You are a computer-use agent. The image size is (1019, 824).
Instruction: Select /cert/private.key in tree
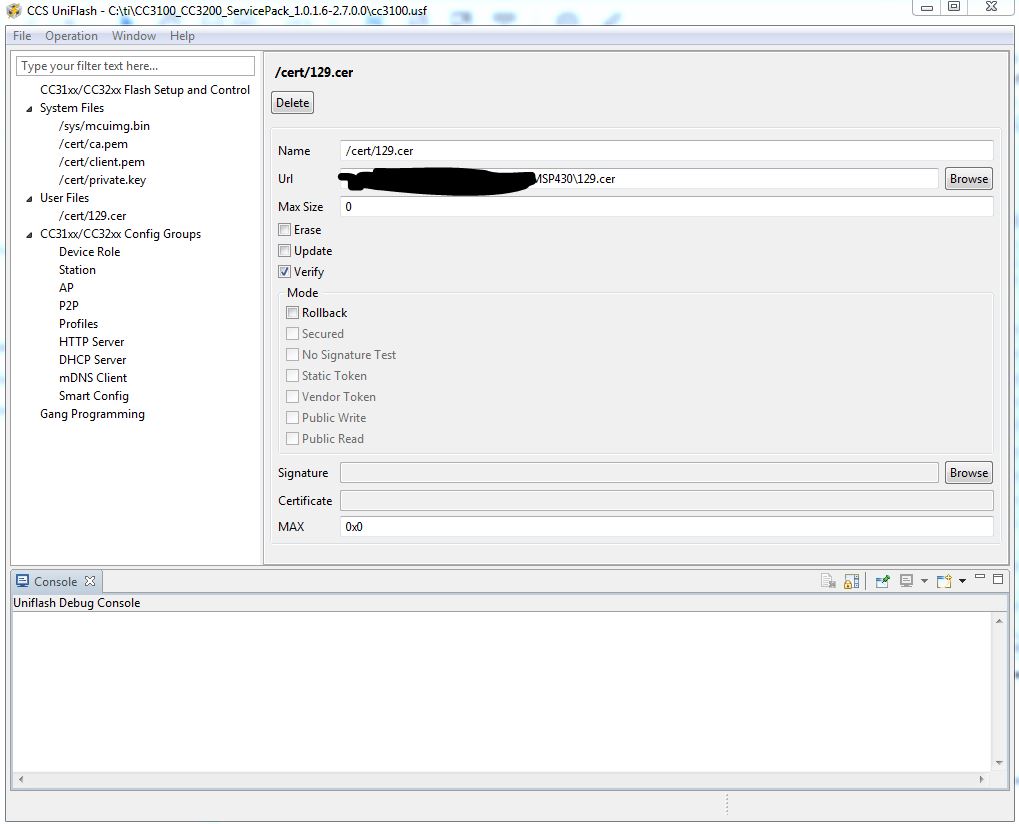click(x=102, y=180)
